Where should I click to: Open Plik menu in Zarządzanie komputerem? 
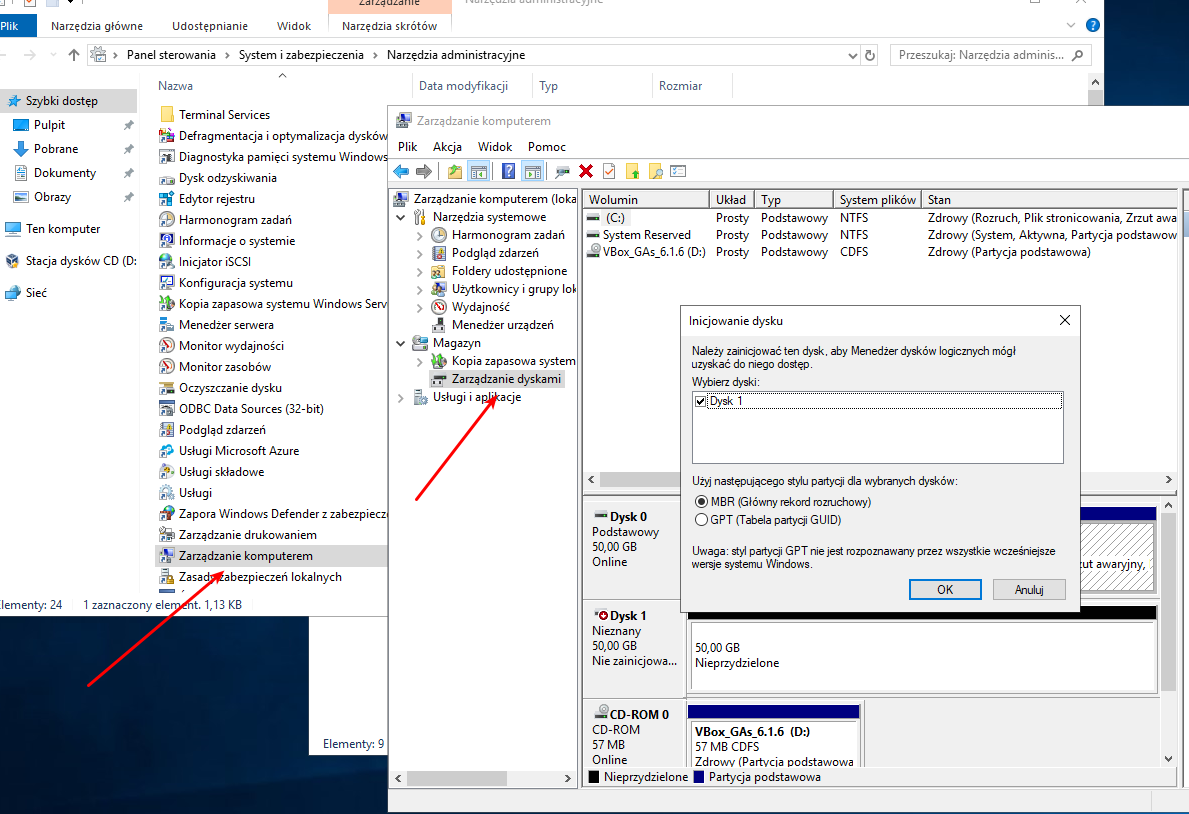click(407, 146)
